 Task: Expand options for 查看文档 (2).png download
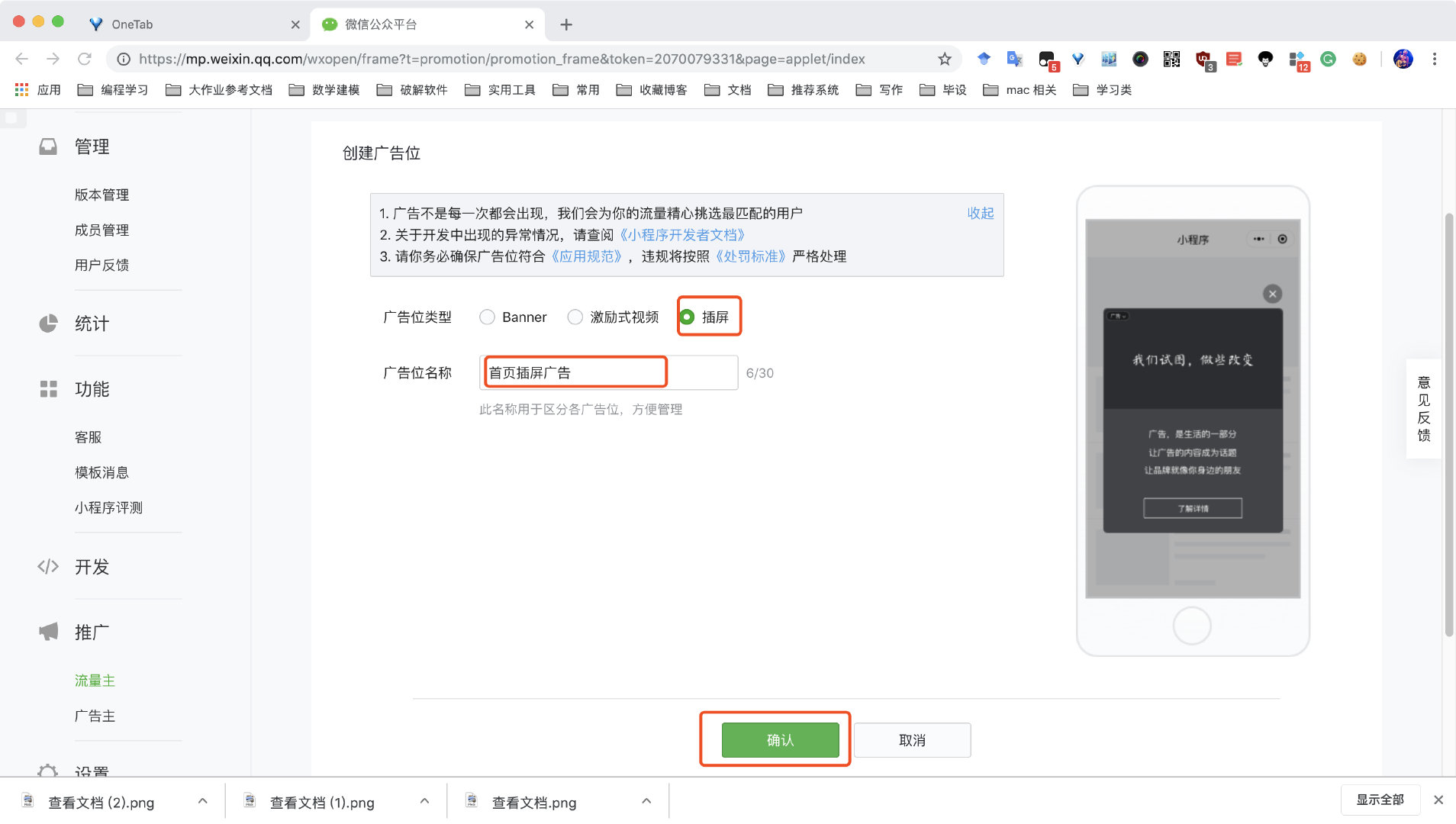[202, 801]
